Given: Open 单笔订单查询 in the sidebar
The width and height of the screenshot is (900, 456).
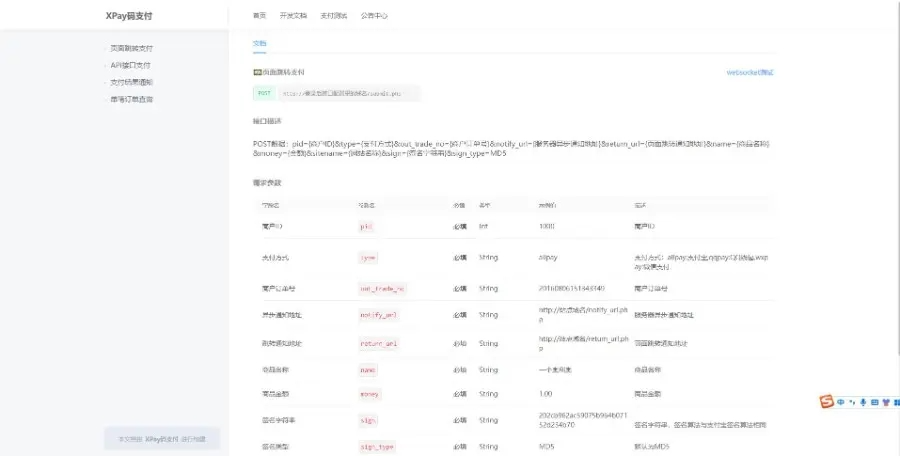Looking at the screenshot, I should (x=132, y=99).
